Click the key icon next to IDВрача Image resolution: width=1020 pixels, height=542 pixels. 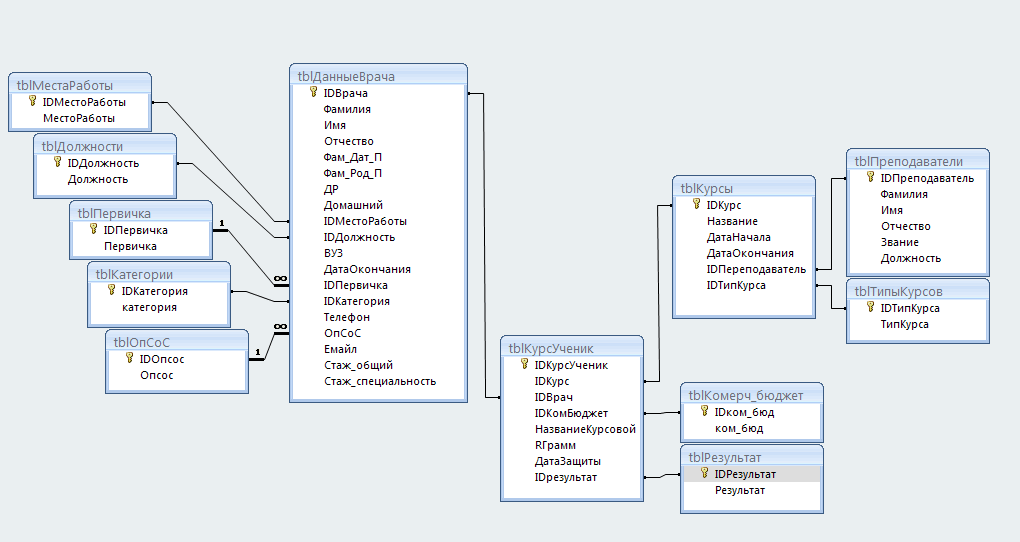tap(314, 92)
